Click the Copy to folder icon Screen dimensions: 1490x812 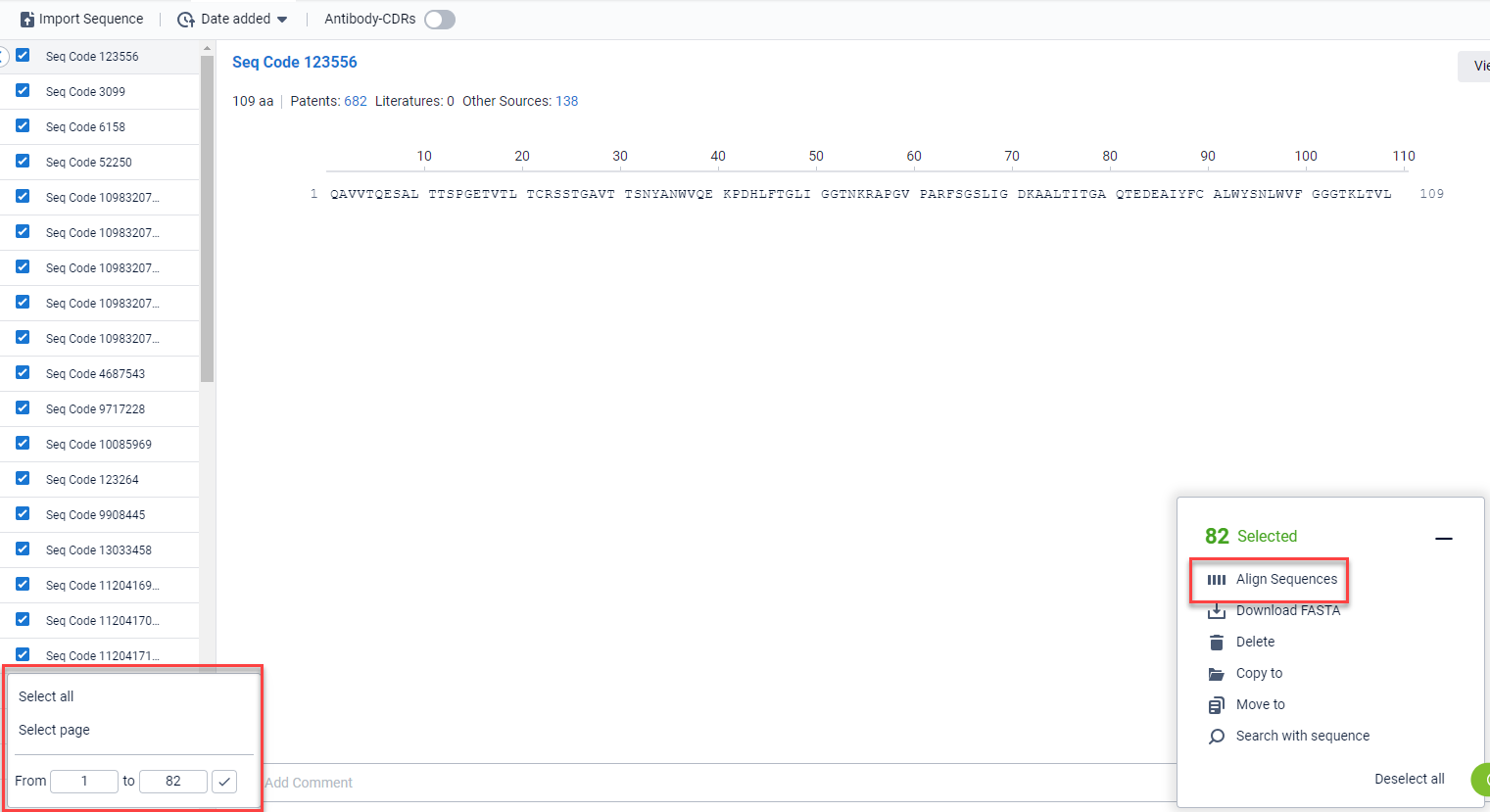tap(1216, 674)
